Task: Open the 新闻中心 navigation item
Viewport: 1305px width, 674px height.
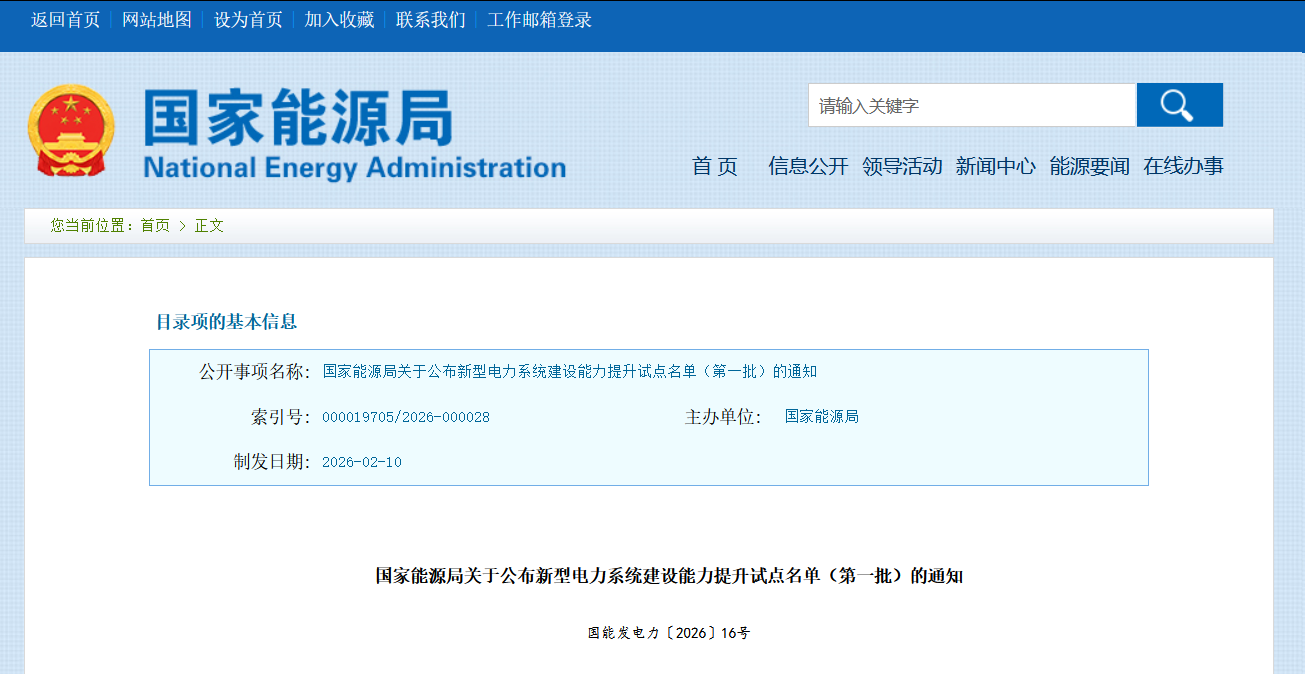Action: pyautogui.click(x=995, y=167)
